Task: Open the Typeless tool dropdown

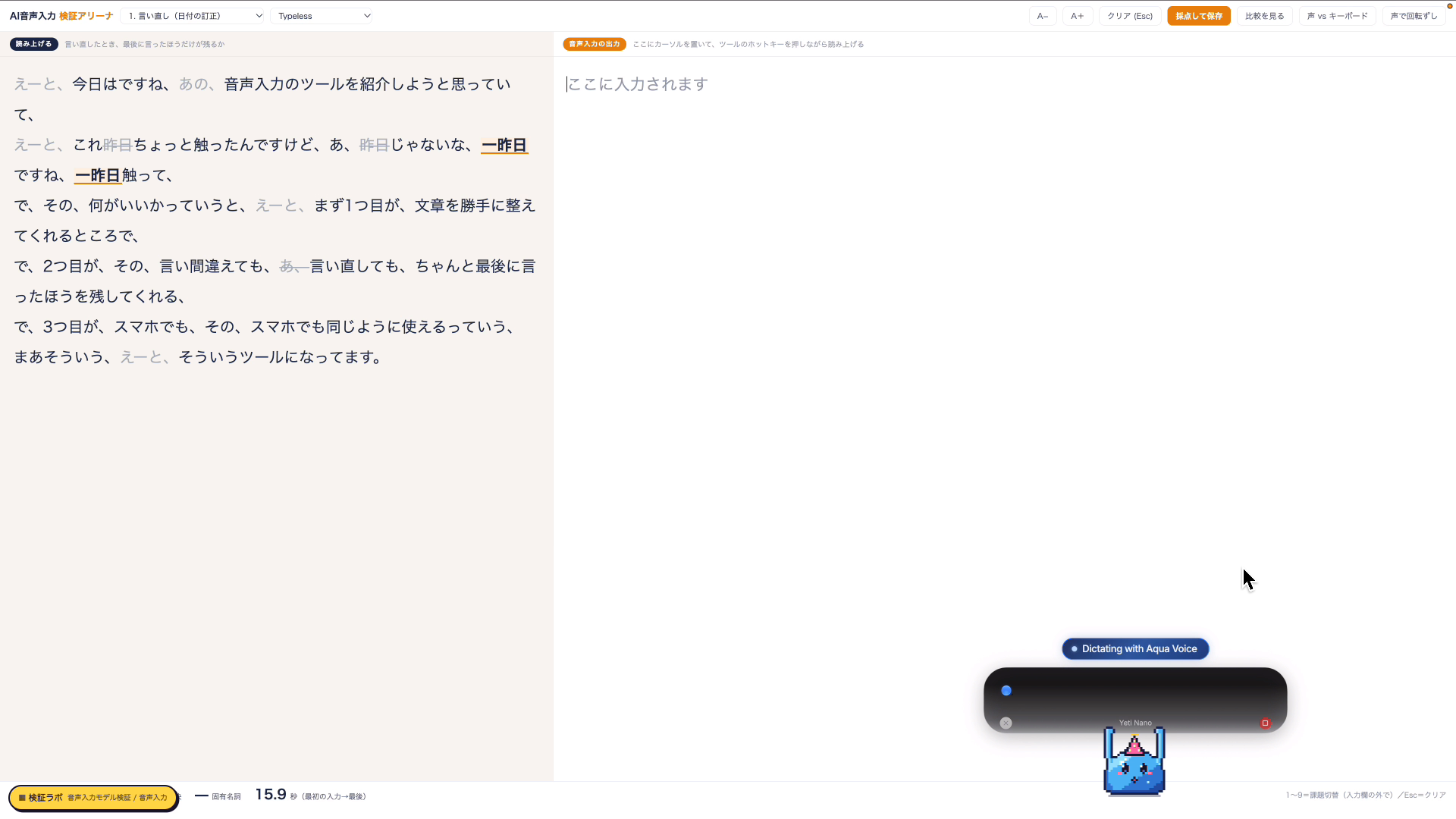Action: 322,16
